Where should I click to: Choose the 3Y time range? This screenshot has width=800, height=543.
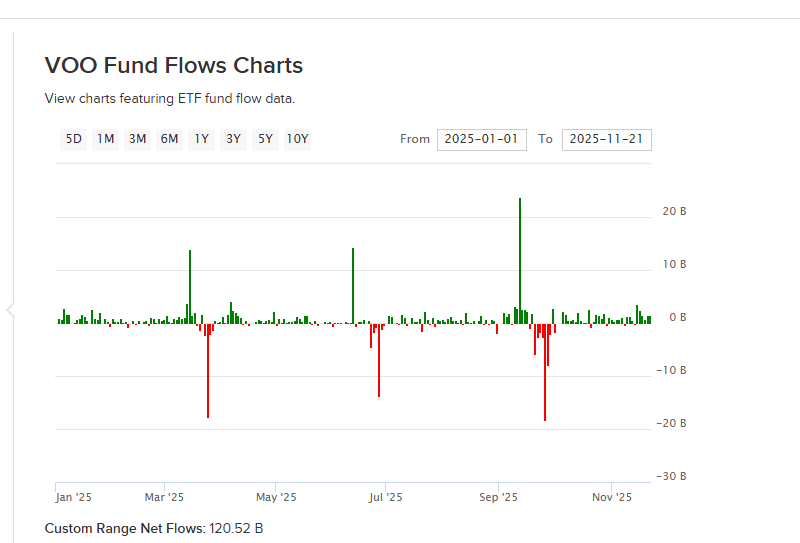tap(233, 139)
